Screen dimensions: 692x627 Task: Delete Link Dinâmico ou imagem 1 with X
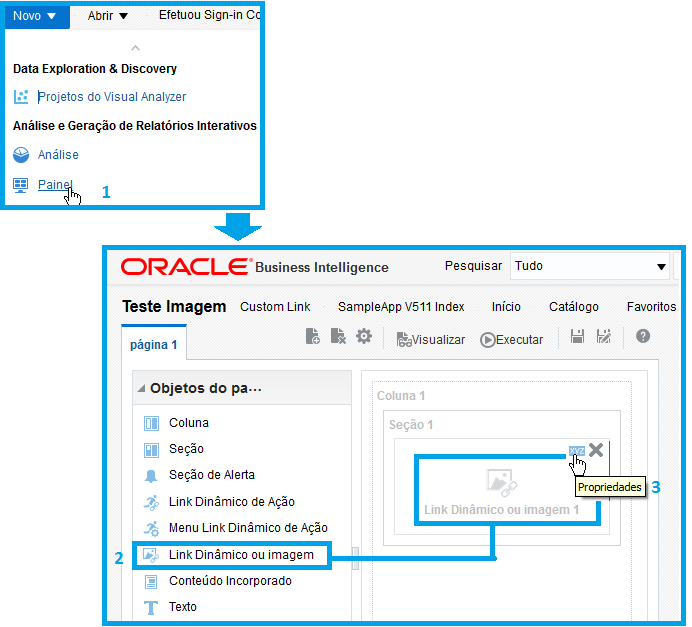(596, 450)
